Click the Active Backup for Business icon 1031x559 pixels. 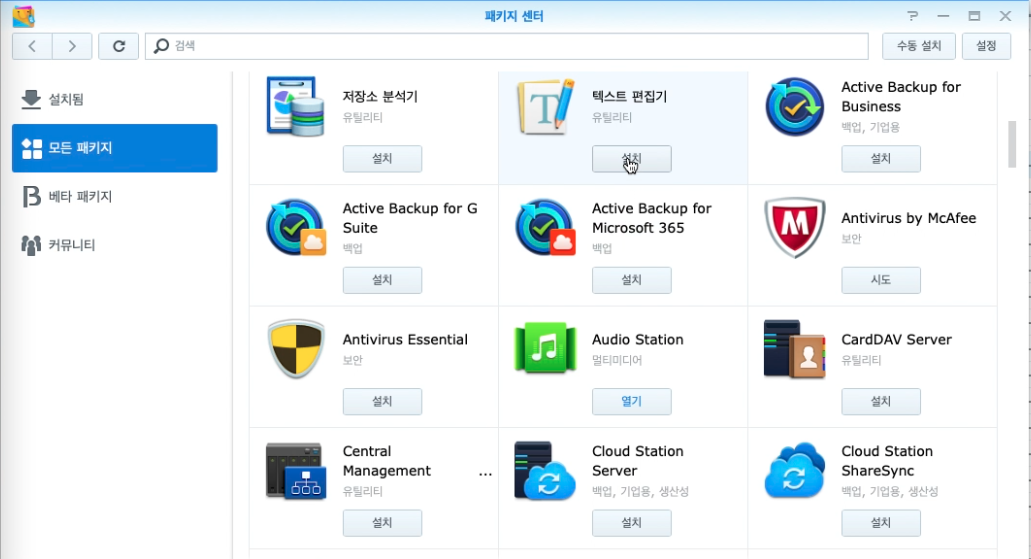[794, 107]
